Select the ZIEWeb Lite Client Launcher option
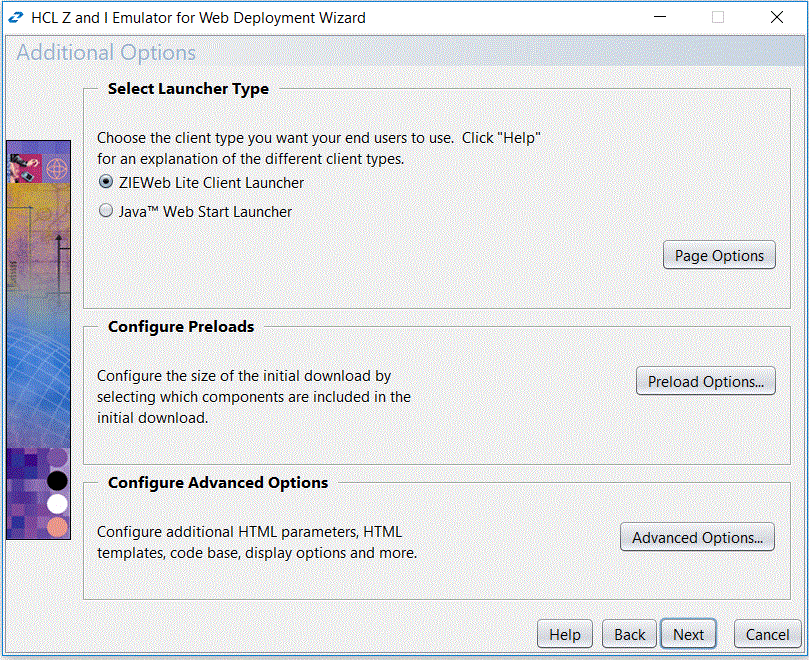 106,182
